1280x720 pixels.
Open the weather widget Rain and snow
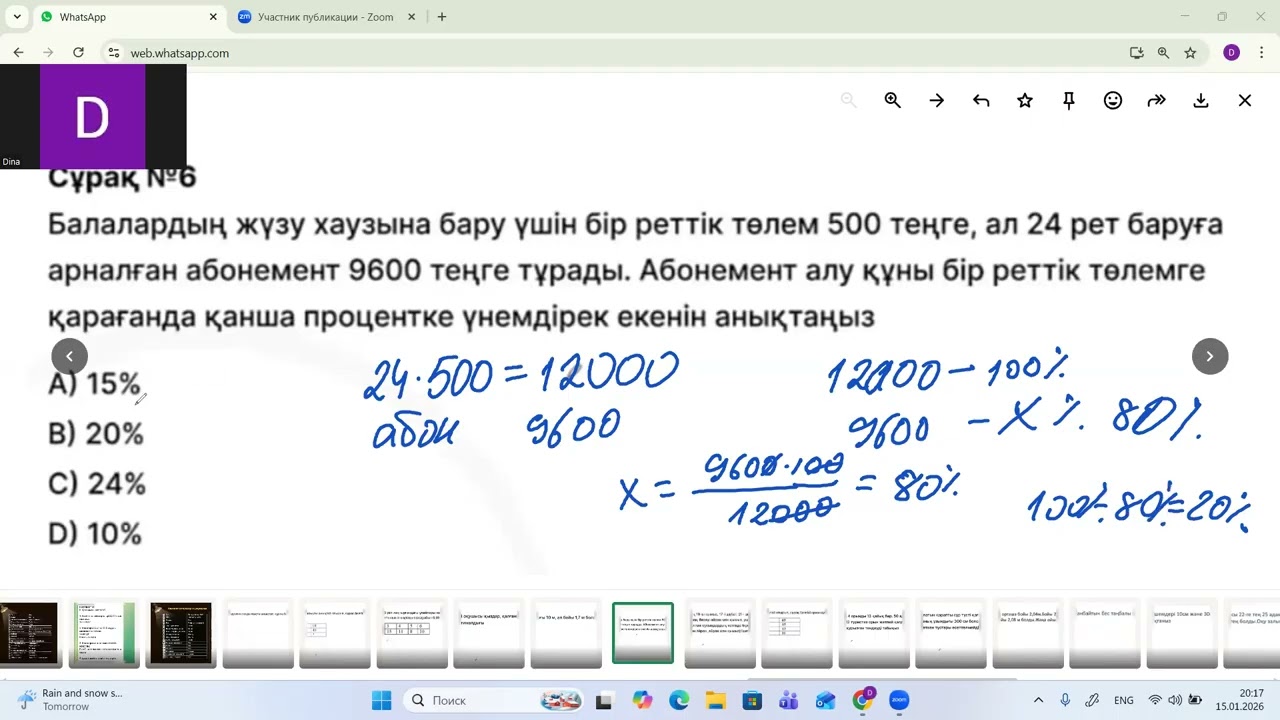click(x=70, y=700)
